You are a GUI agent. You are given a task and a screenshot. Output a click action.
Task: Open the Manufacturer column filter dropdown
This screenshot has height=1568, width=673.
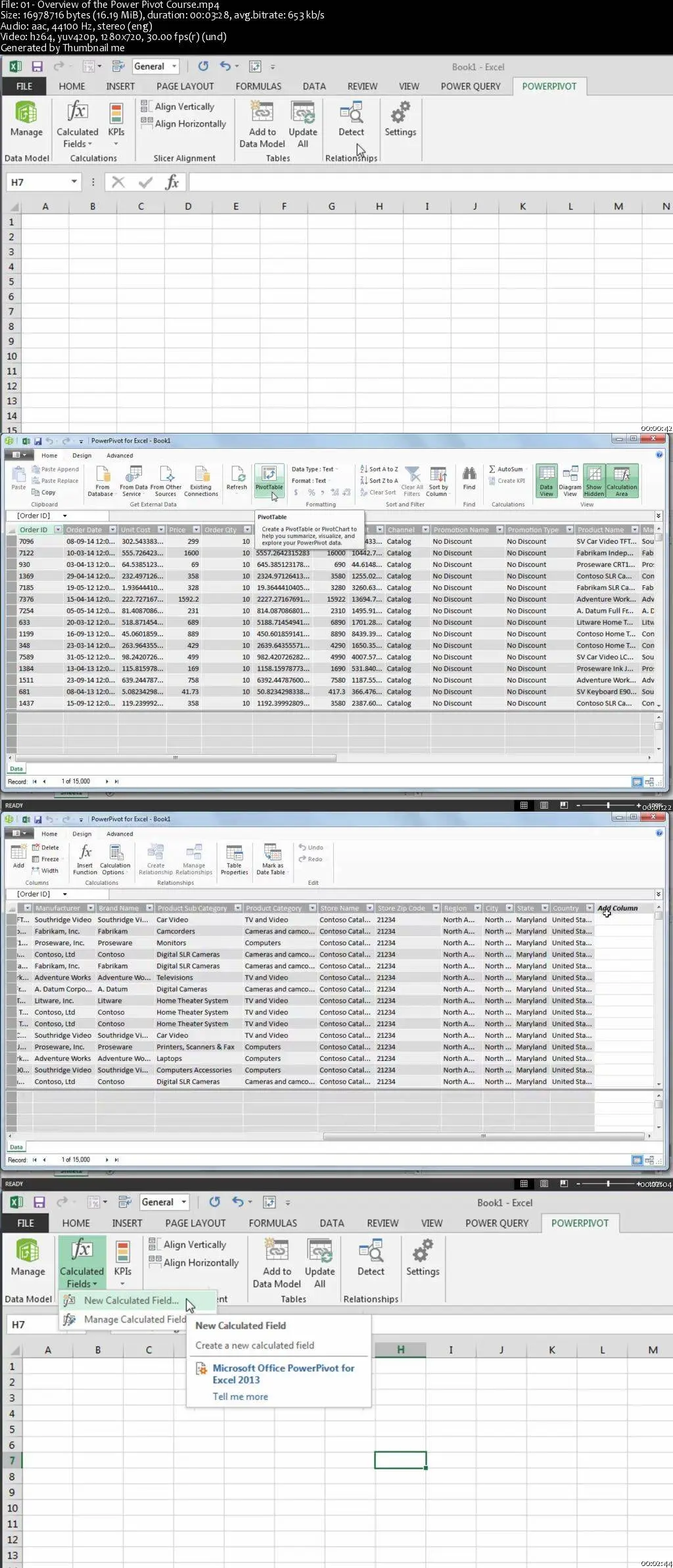tap(91, 908)
